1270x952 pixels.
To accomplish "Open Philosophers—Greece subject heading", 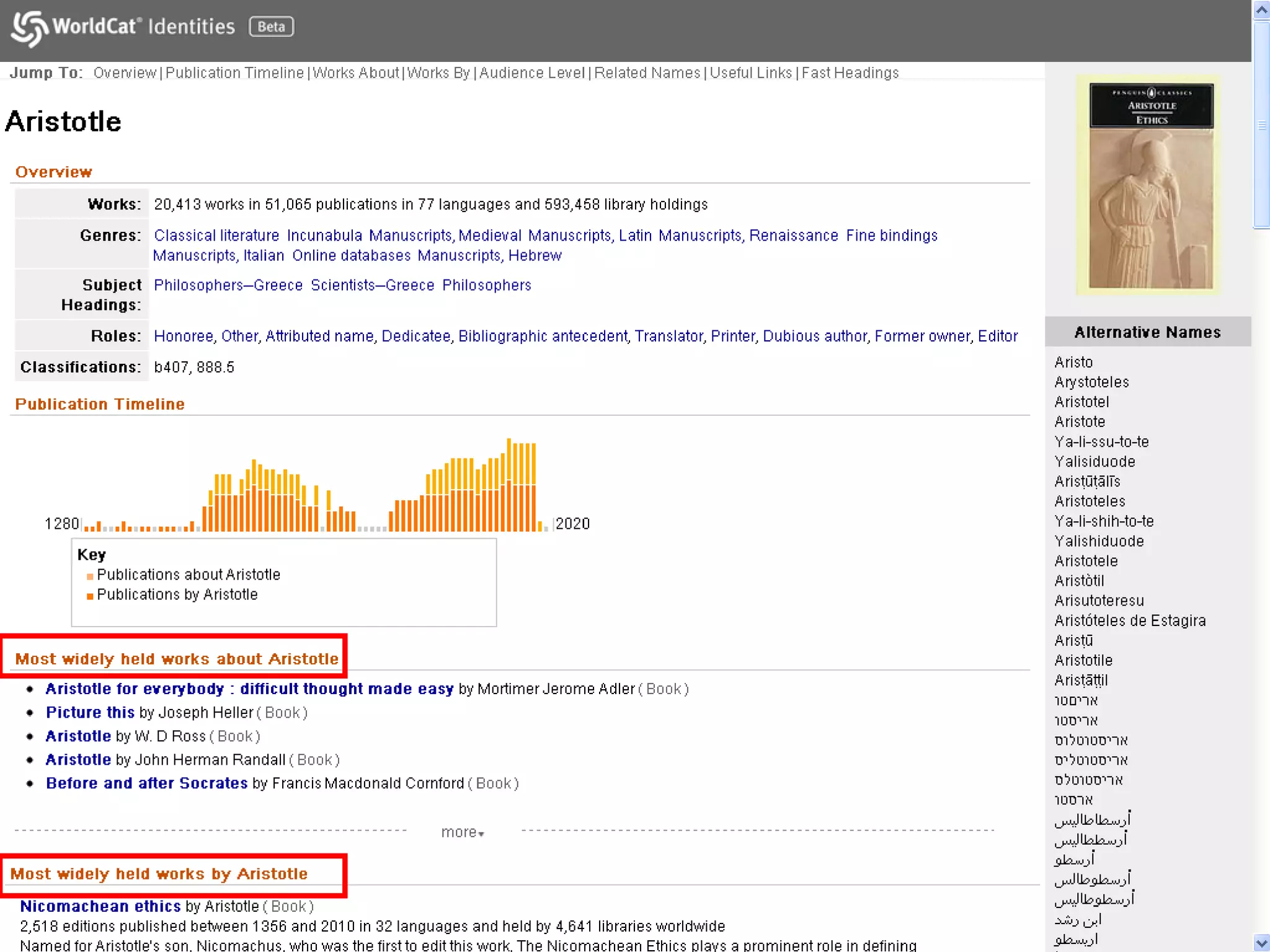I will click(x=228, y=286).
